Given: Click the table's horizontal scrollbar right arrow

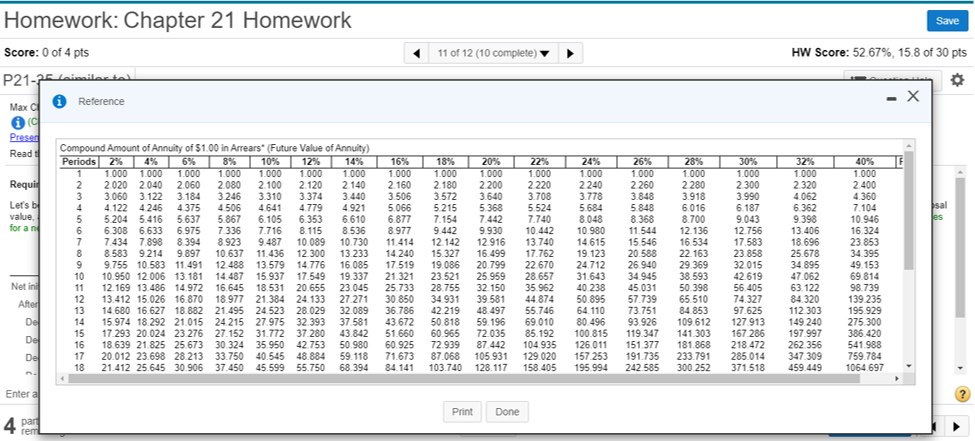Looking at the screenshot, I should pos(897,378).
